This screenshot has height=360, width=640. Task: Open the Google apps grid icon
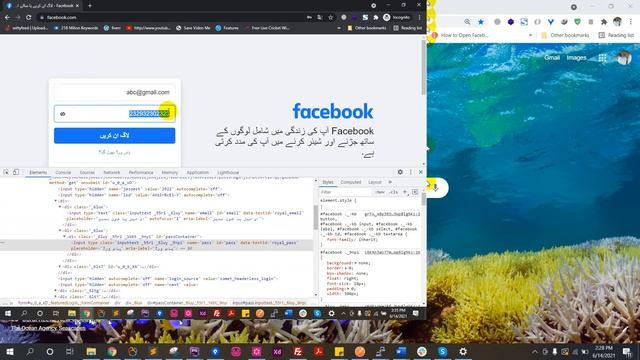(602, 58)
